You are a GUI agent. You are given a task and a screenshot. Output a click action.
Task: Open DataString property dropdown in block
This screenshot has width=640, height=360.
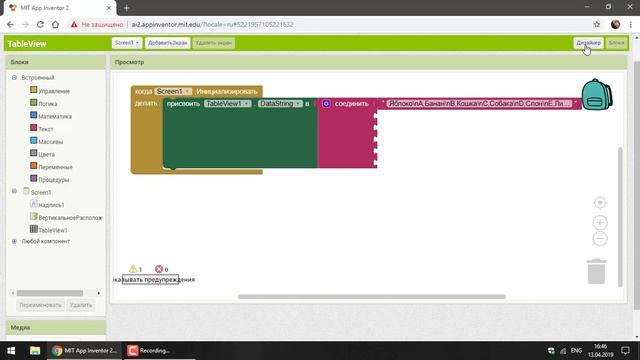280,104
